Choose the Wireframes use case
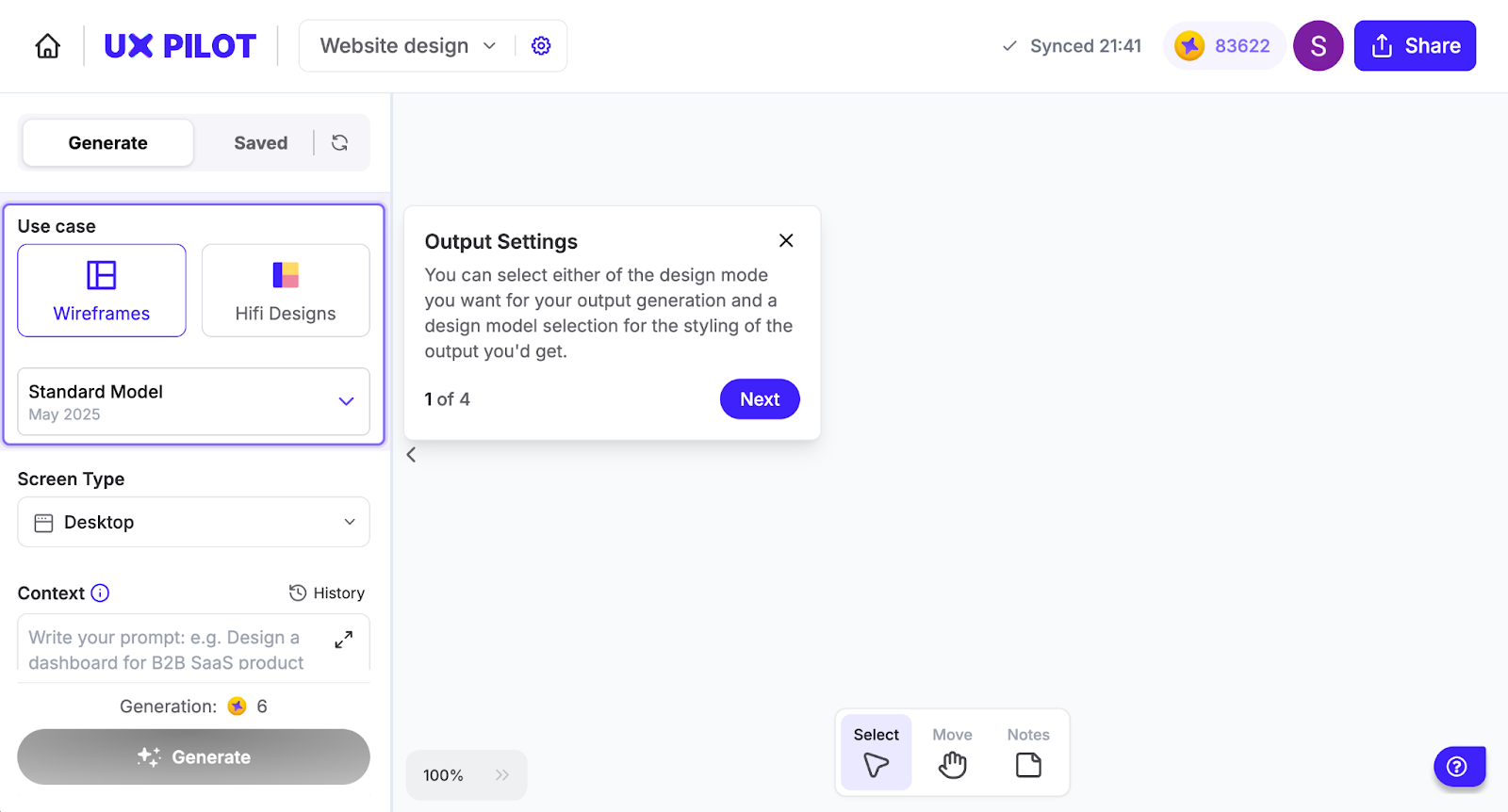The height and width of the screenshot is (812, 1508). click(102, 290)
